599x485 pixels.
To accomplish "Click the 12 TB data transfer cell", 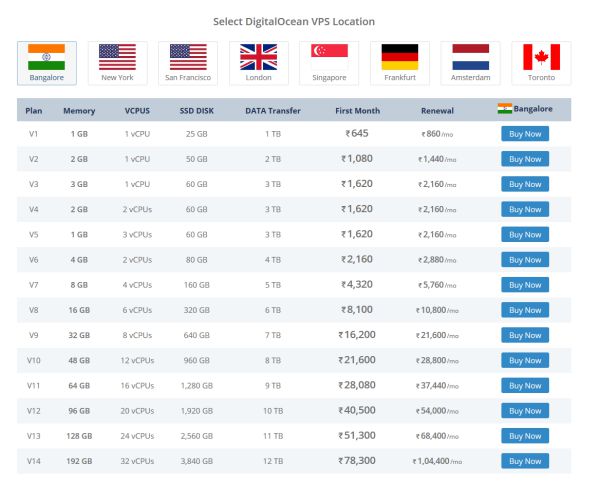I will pos(273,462).
